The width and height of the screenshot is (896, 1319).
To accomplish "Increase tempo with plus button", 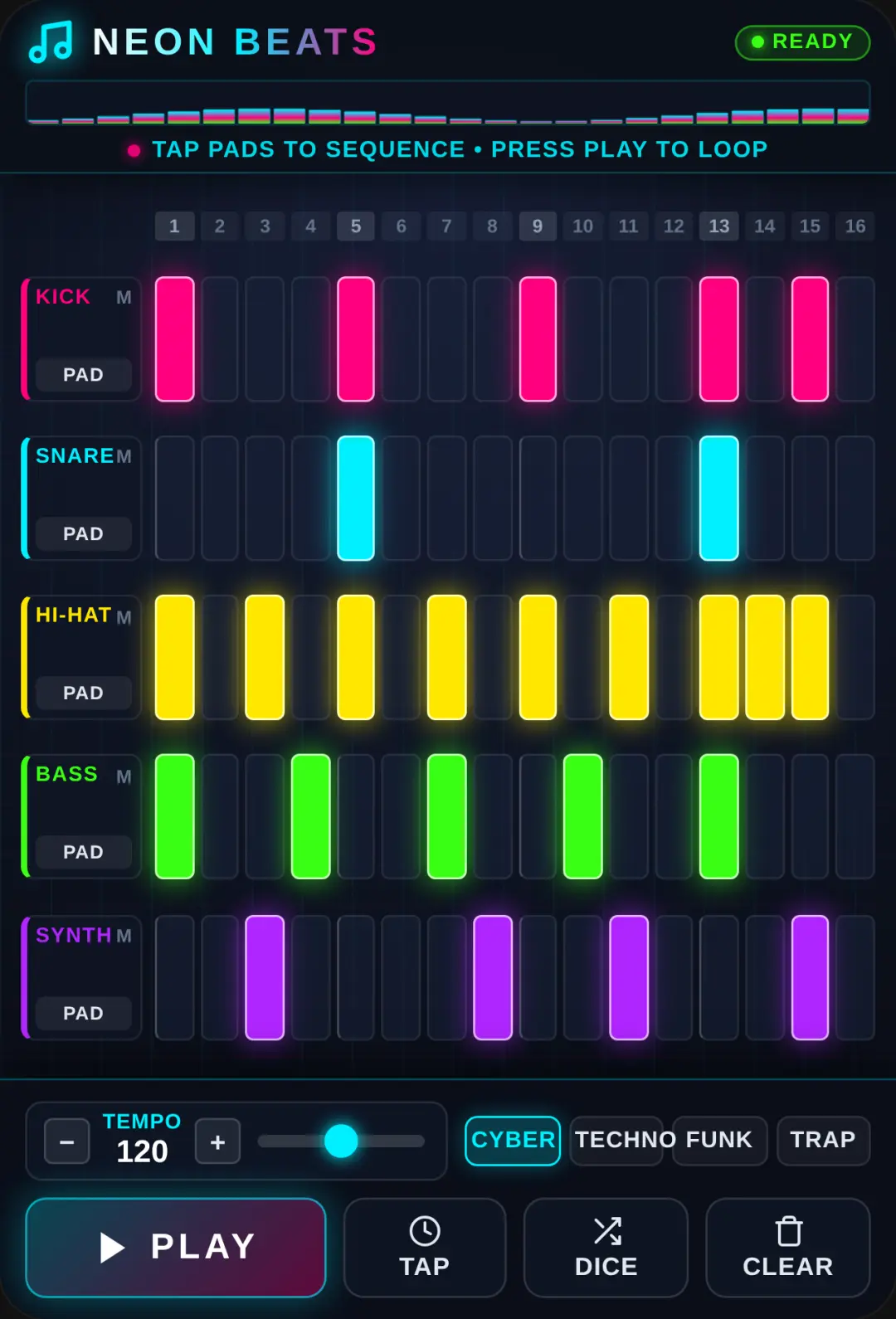I will click(x=218, y=1141).
